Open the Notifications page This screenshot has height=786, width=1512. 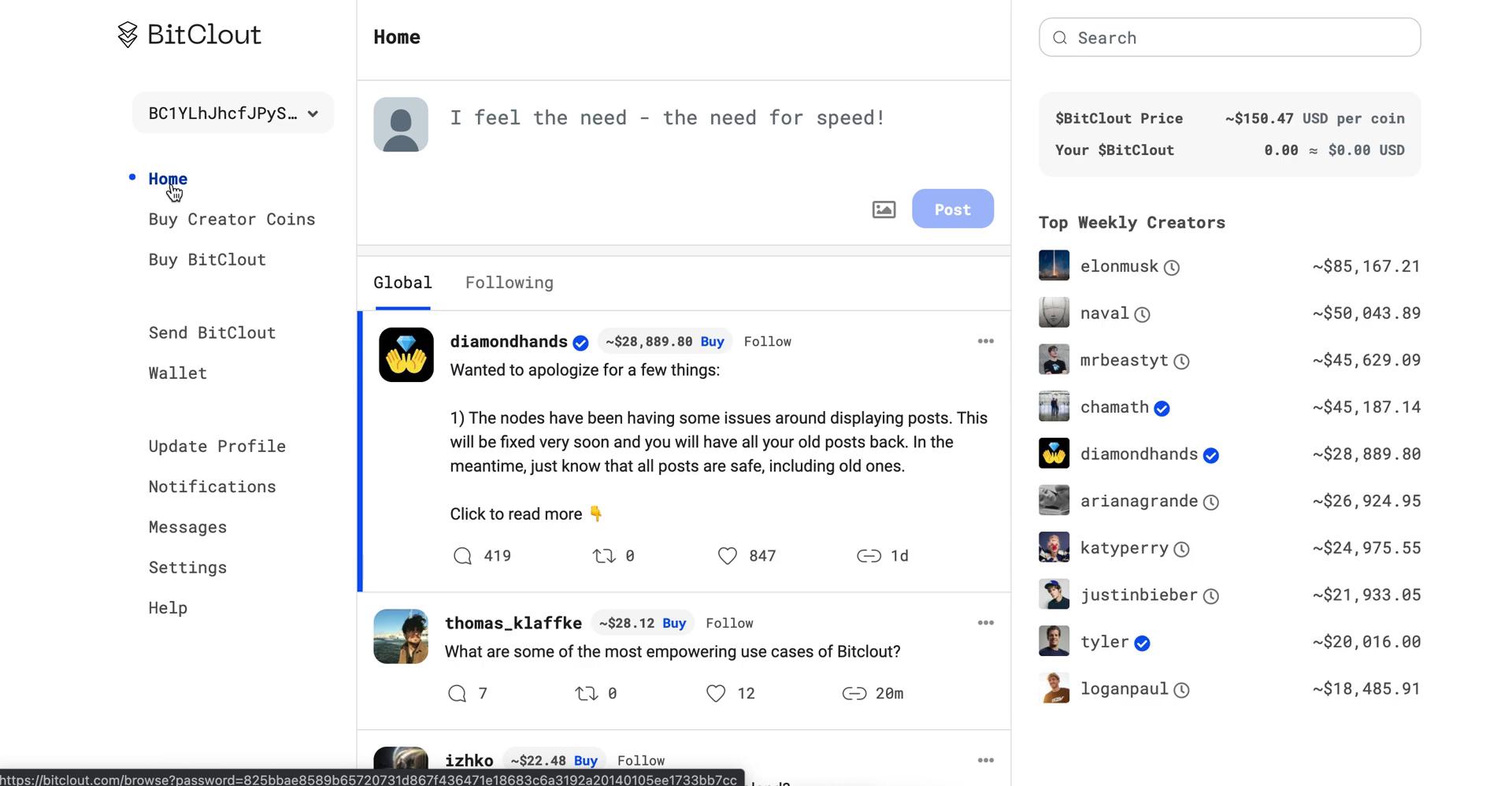click(211, 486)
